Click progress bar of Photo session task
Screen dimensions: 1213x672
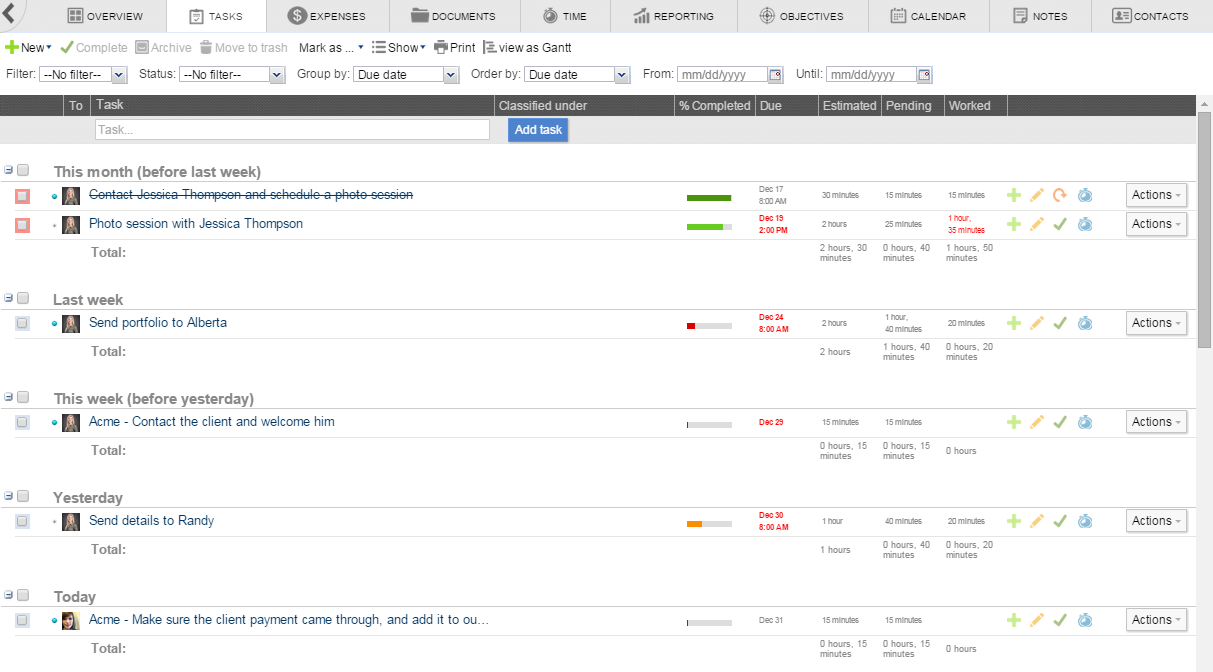709,227
